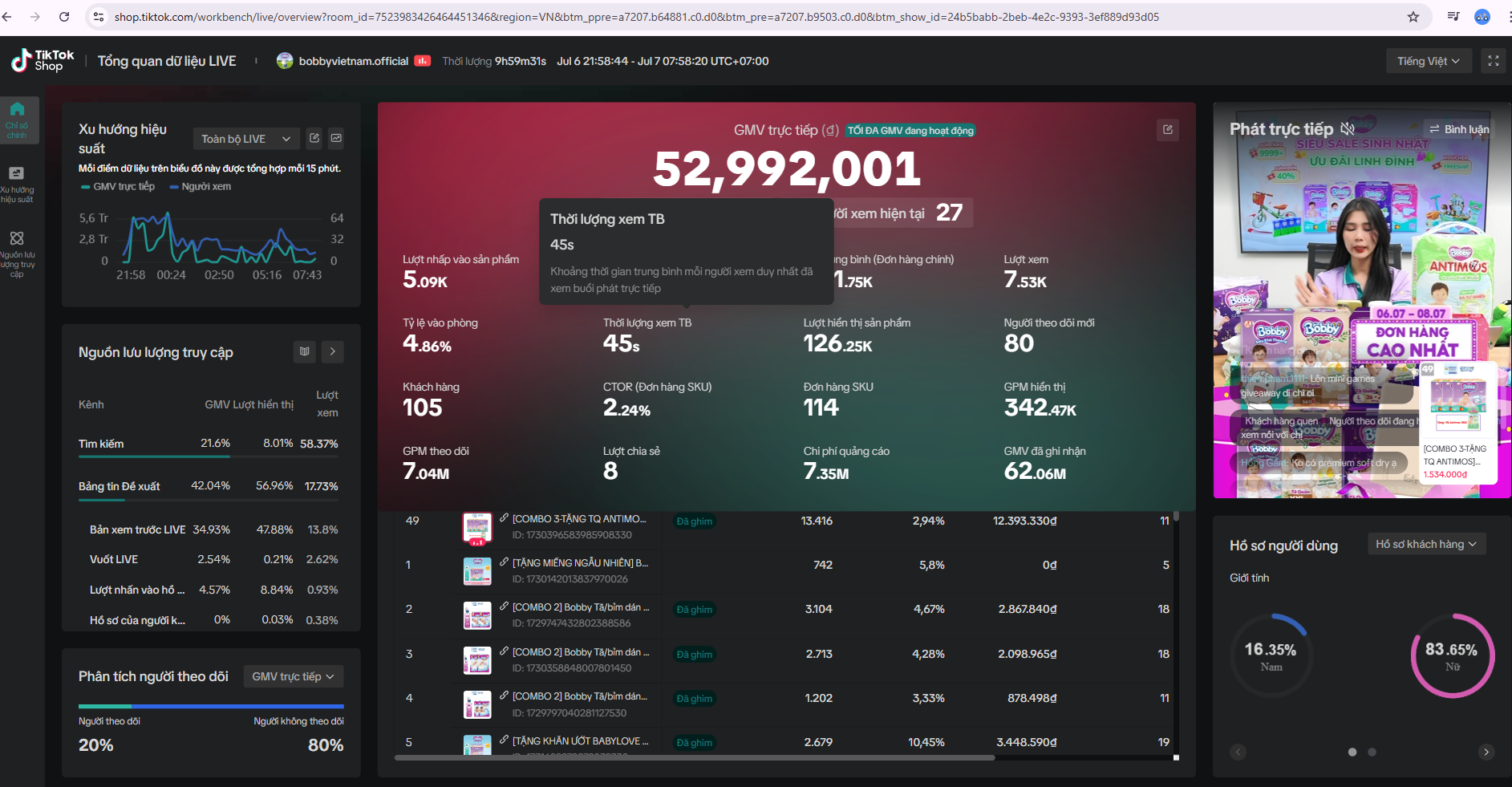Open Hồ sơ khách hàng dropdown

coord(1426,544)
